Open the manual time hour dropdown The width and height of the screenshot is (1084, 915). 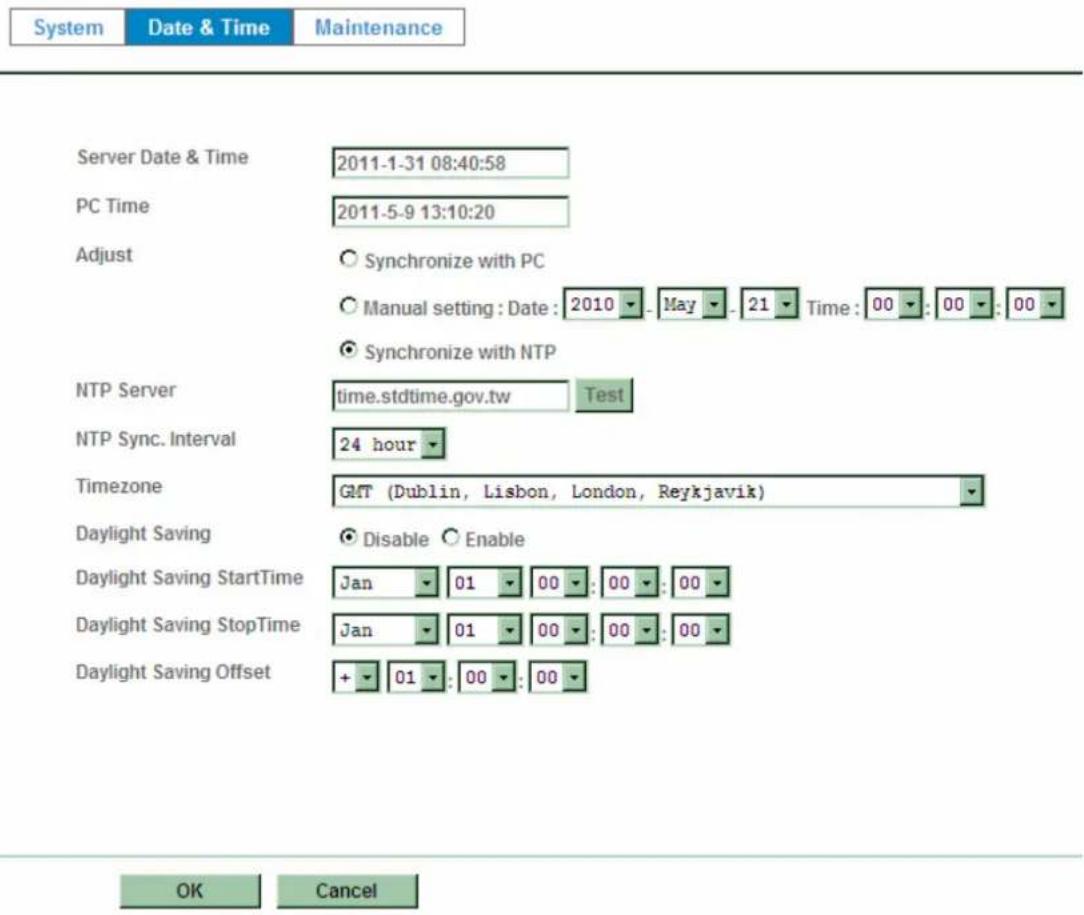pos(893,304)
